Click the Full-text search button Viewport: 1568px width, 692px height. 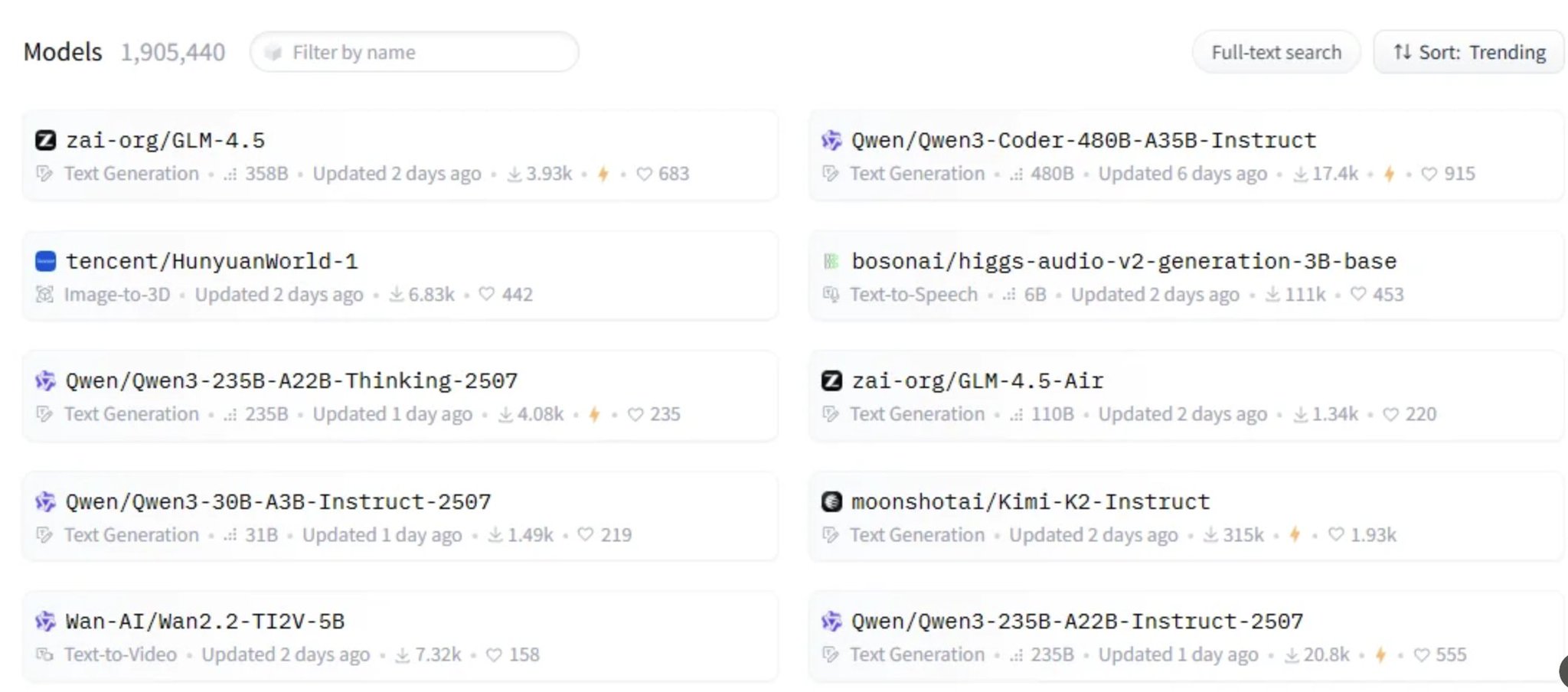pos(1276,52)
